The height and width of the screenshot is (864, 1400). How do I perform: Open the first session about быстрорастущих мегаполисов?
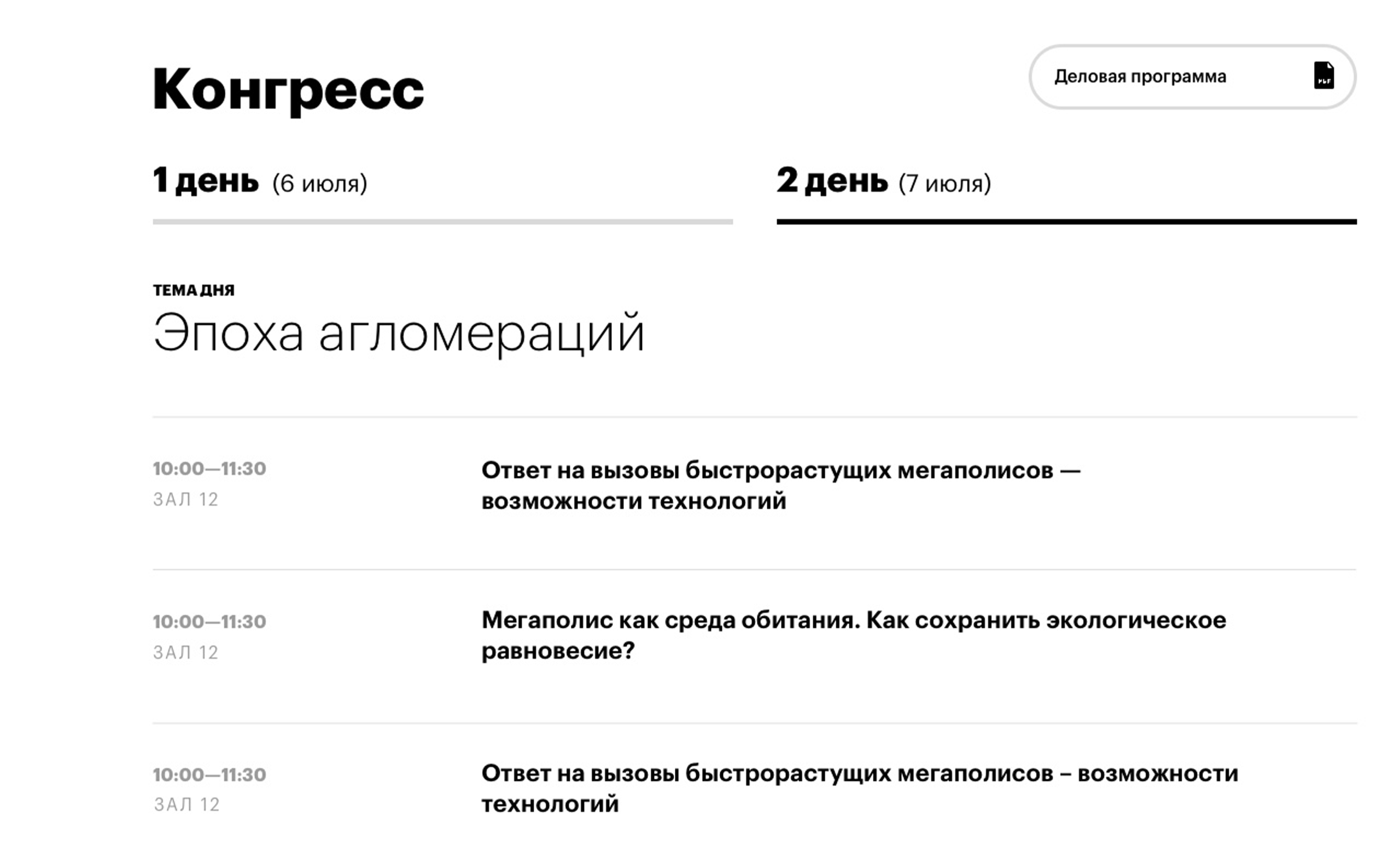click(780, 486)
